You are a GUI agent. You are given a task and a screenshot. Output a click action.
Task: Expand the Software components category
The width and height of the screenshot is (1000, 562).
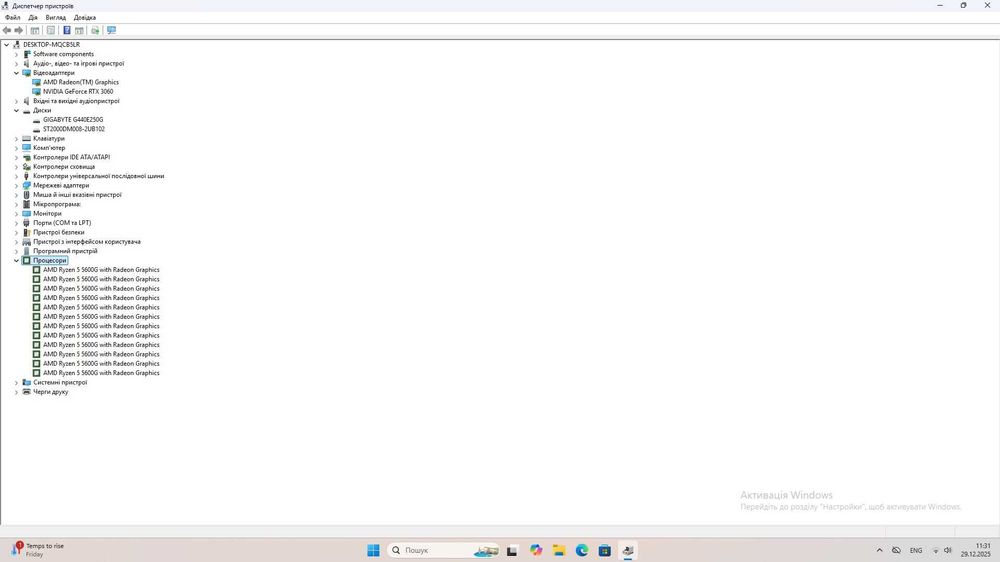(x=17, y=54)
